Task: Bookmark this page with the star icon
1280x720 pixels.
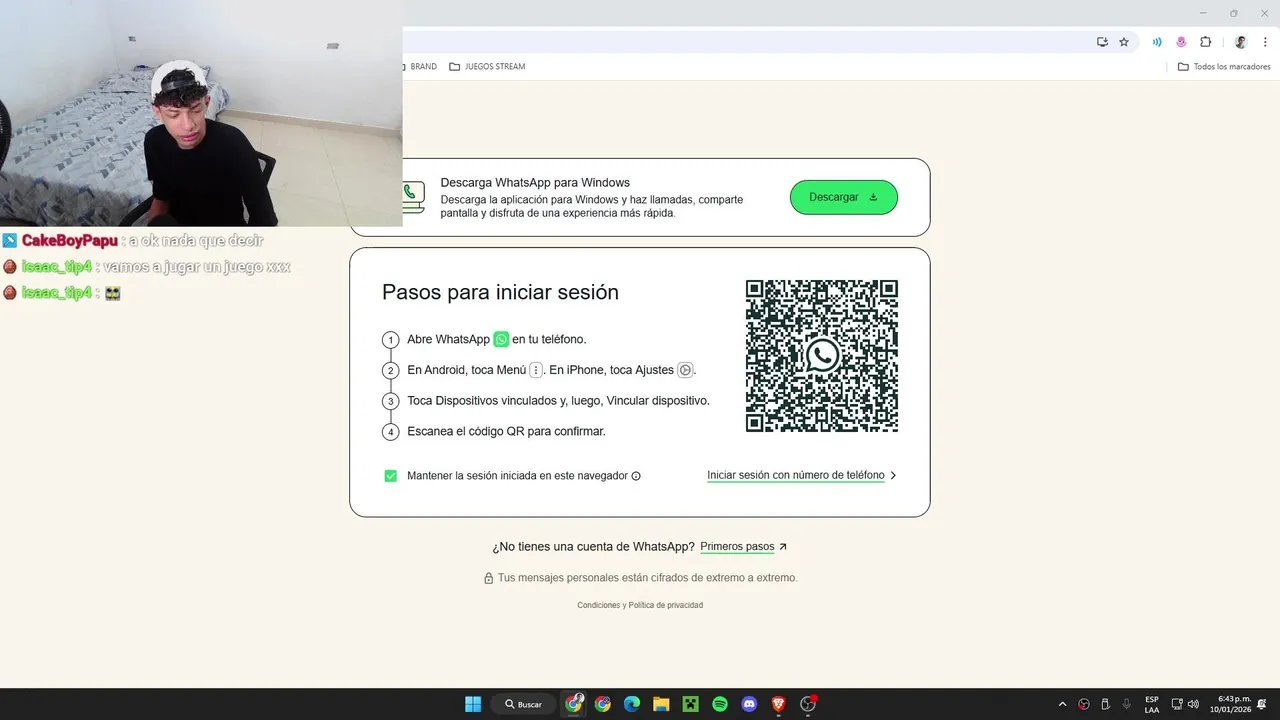Action: [x=1124, y=42]
